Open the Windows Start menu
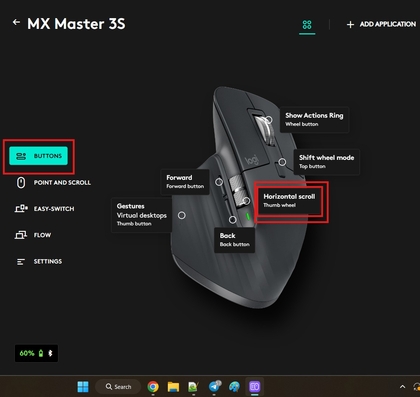This screenshot has width=420, height=397. tap(83, 387)
